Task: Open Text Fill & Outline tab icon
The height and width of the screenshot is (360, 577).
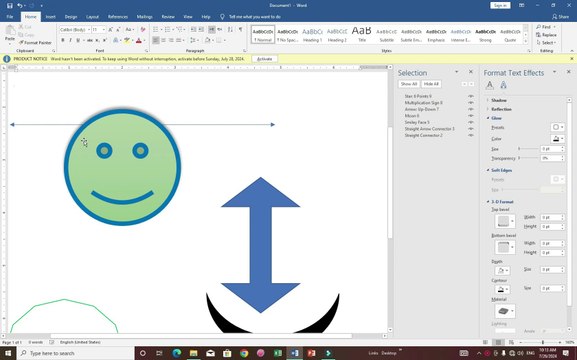Action: [489, 85]
